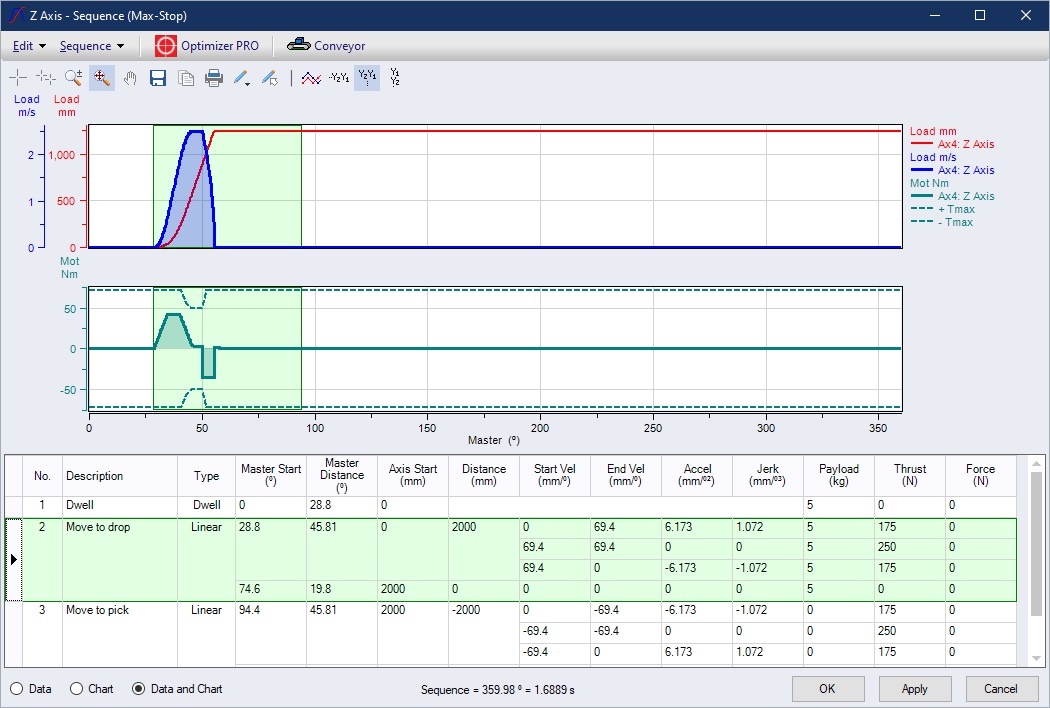Click the copy chart icon

point(186,78)
